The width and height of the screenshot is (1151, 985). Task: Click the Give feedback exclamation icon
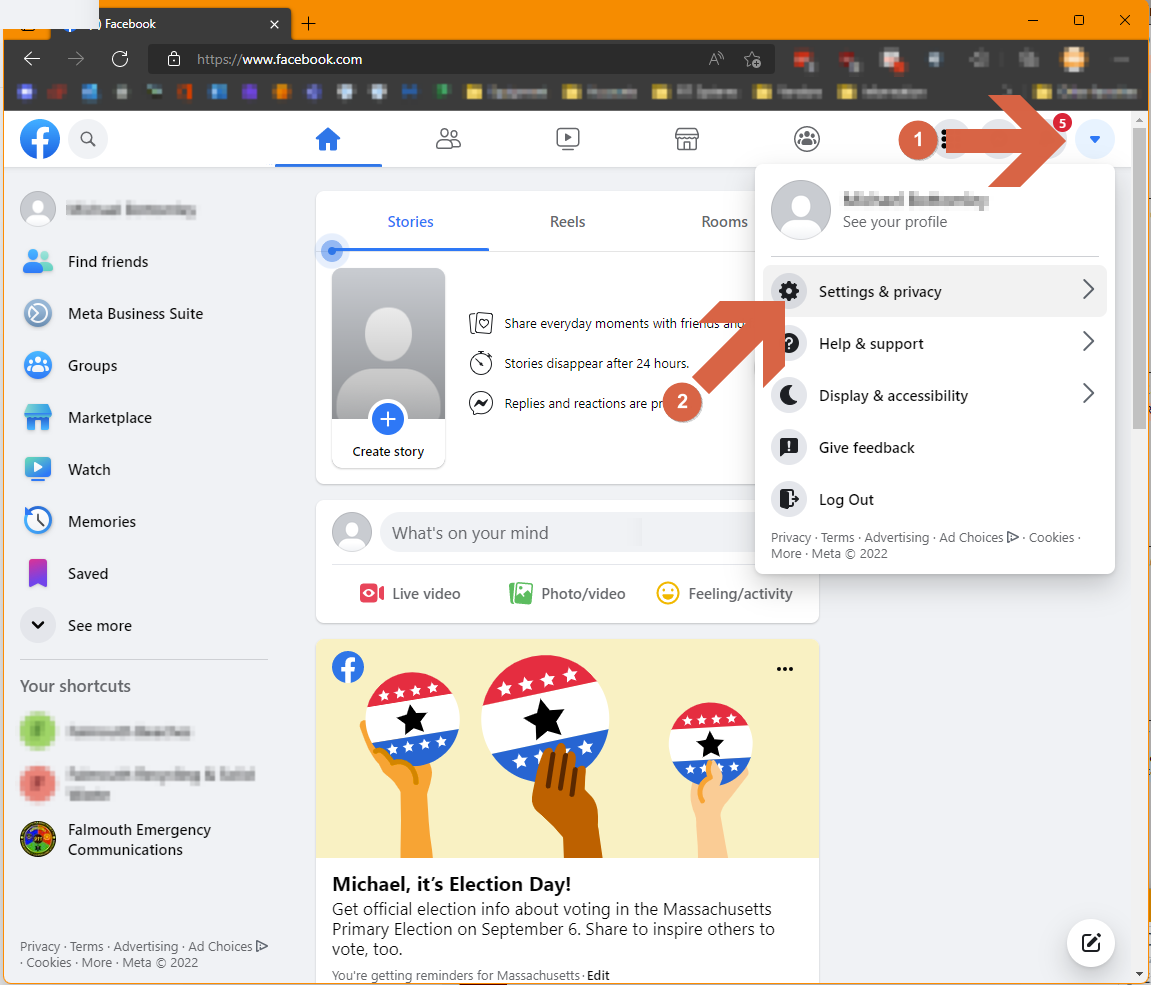tap(789, 448)
